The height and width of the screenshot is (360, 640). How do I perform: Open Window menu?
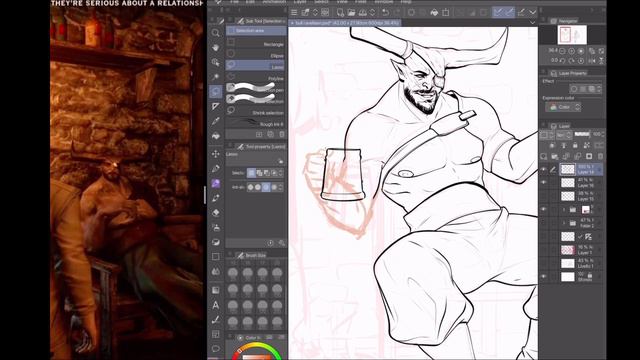point(384,2)
